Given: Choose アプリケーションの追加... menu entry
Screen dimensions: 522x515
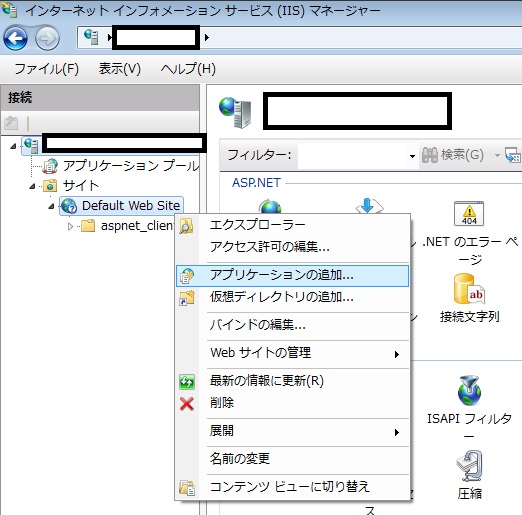Looking at the screenshot, I should pos(292,276).
